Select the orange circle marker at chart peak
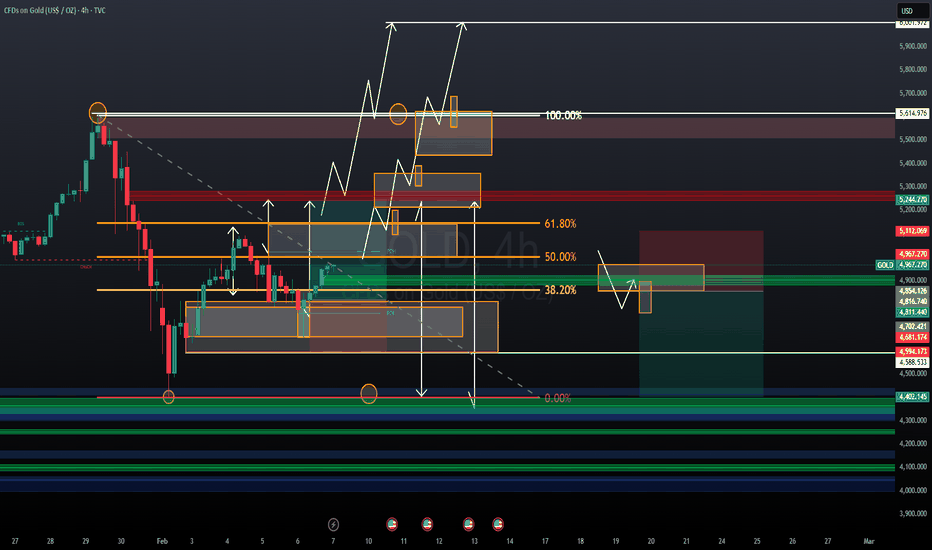 tap(97, 111)
